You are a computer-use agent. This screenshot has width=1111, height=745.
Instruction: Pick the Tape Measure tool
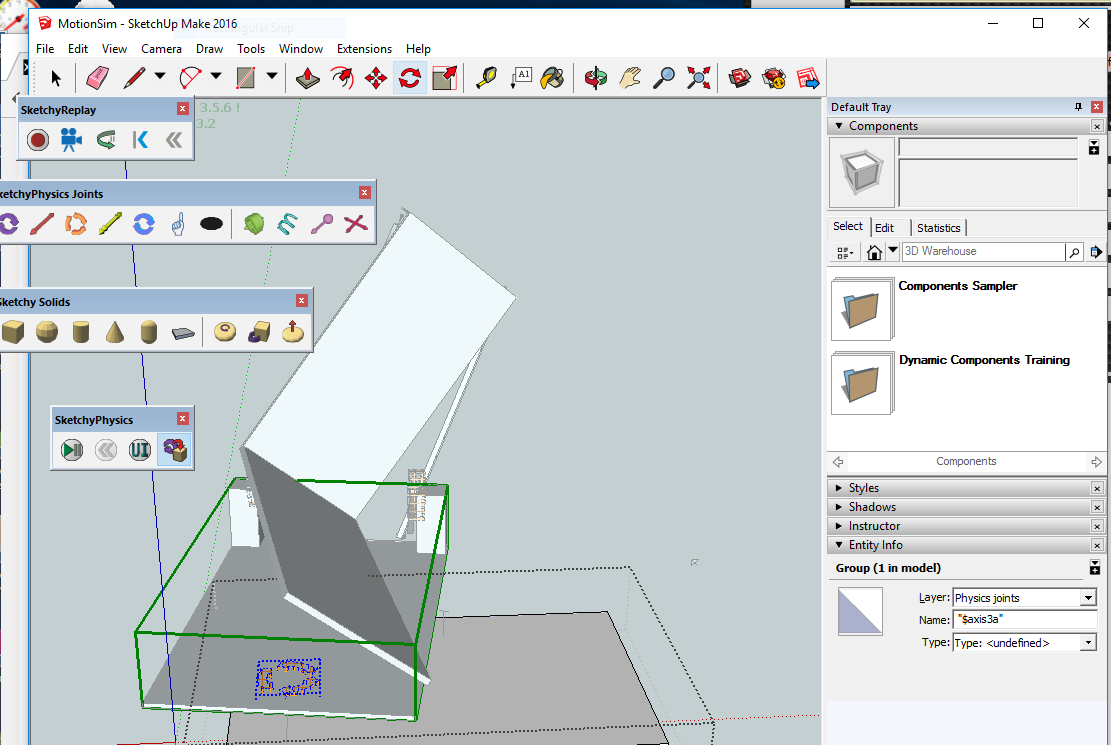[485, 78]
